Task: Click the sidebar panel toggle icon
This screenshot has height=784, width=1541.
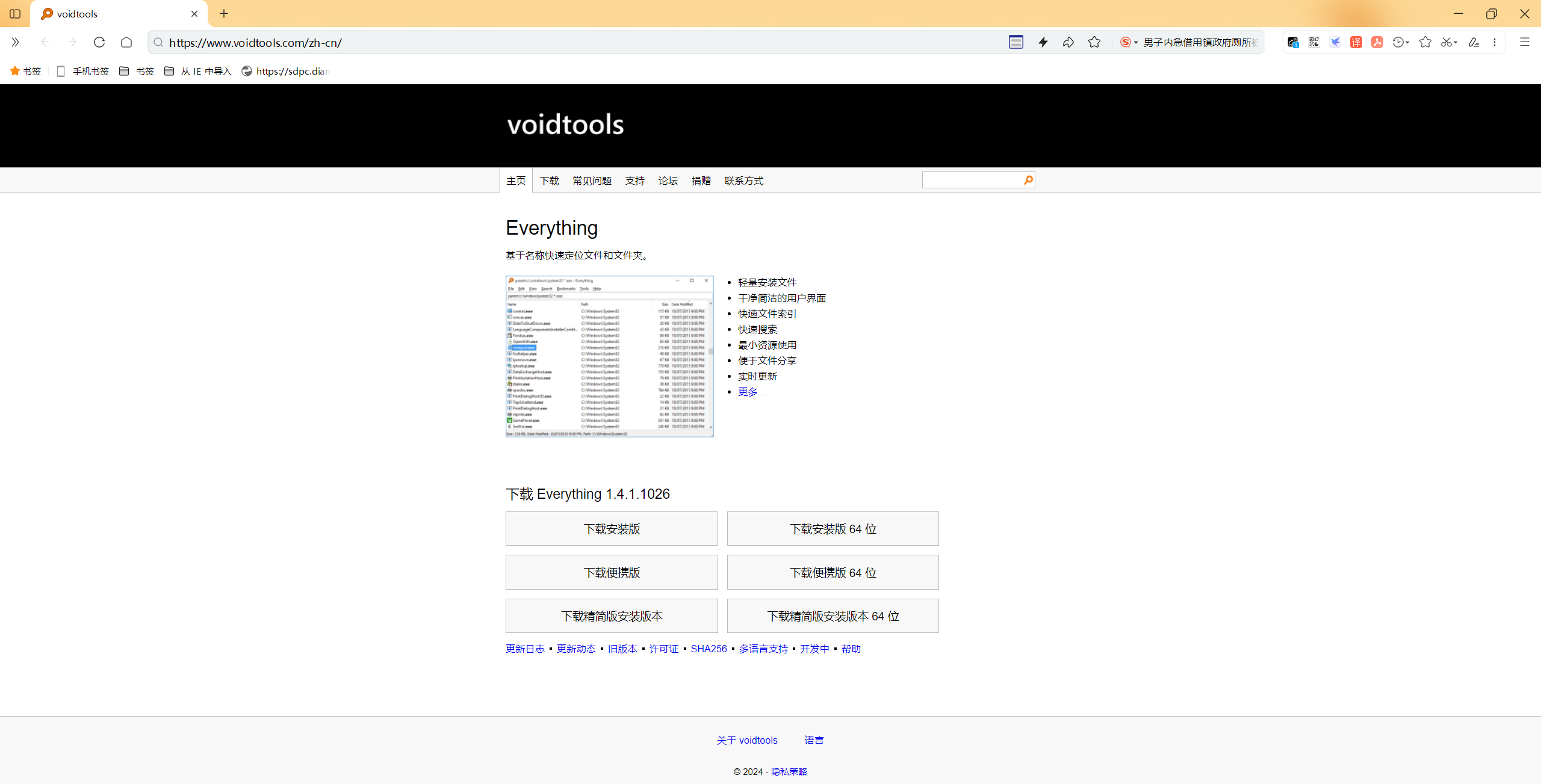Action: point(15,13)
